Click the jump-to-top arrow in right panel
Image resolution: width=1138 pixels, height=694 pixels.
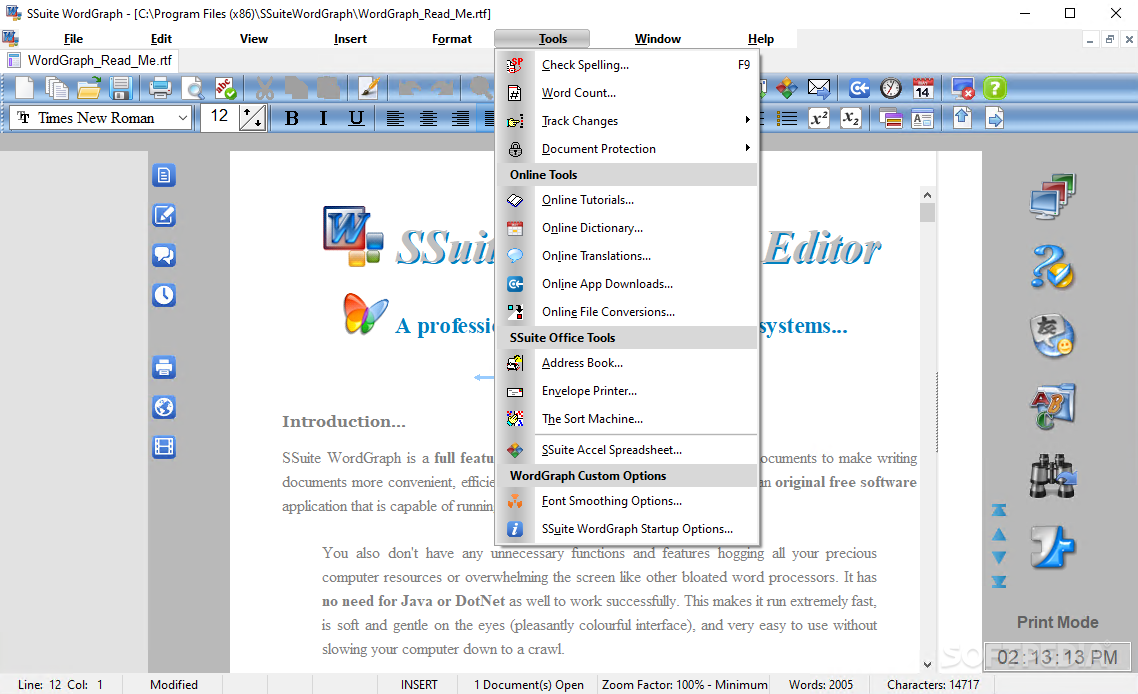[999, 510]
